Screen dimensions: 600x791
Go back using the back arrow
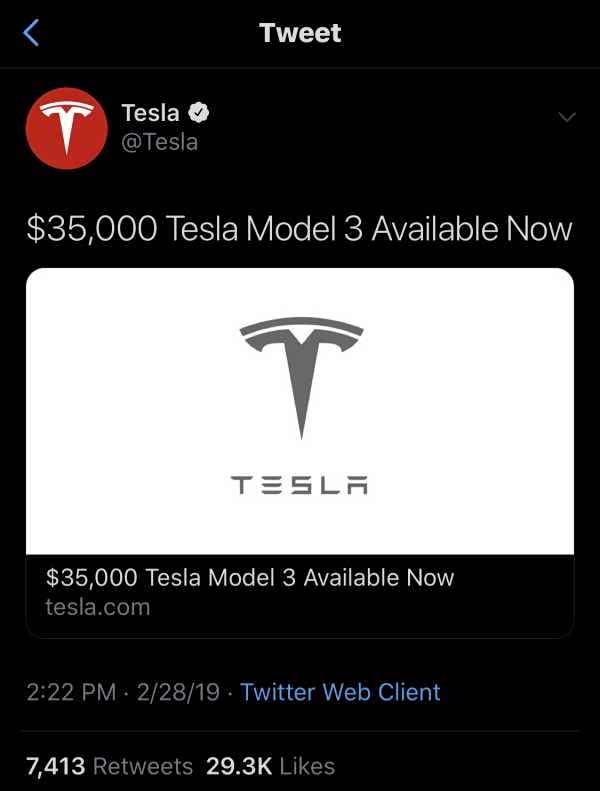coord(32,33)
